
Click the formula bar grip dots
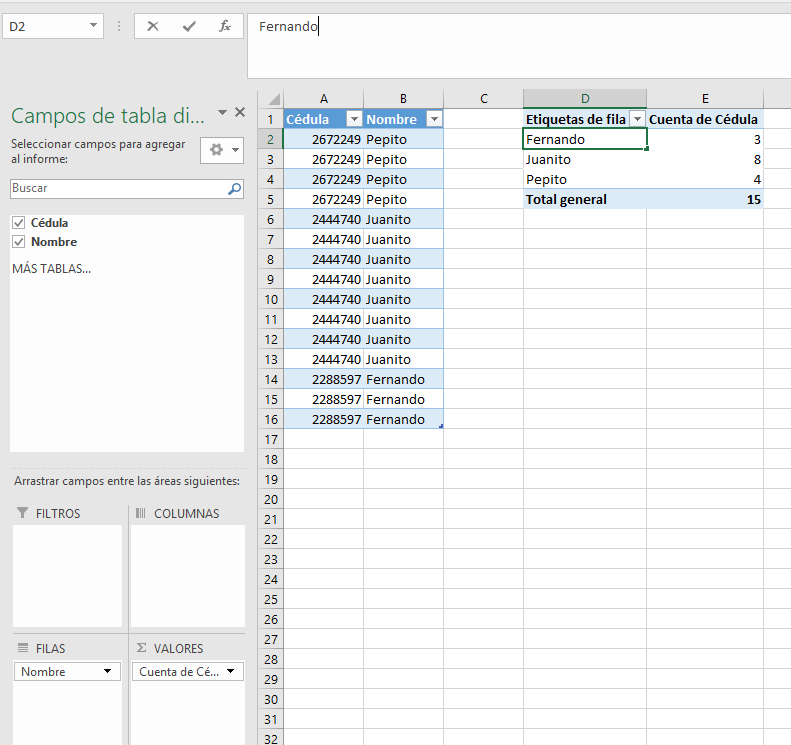tap(119, 26)
